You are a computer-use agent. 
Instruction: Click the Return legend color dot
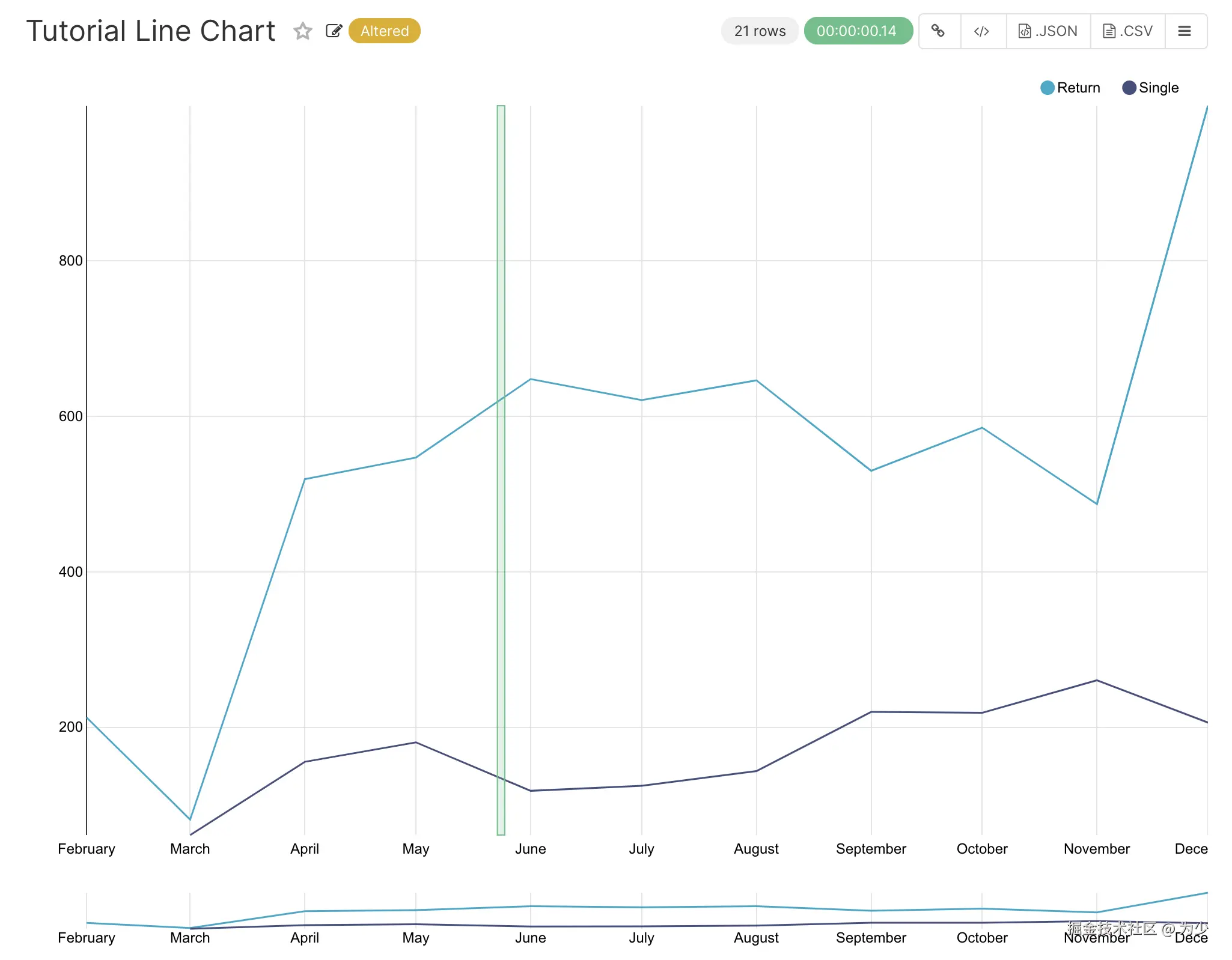click(x=1048, y=88)
